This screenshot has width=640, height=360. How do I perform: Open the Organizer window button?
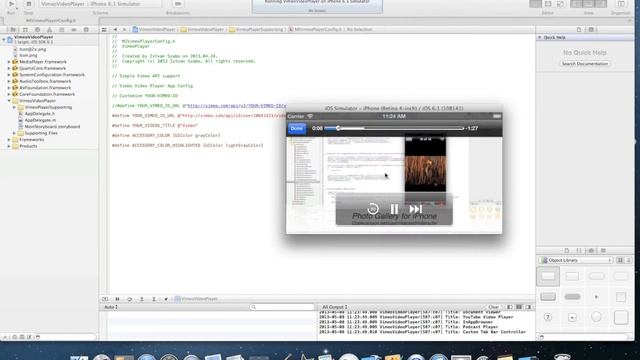pyautogui.click(x=621, y=4)
